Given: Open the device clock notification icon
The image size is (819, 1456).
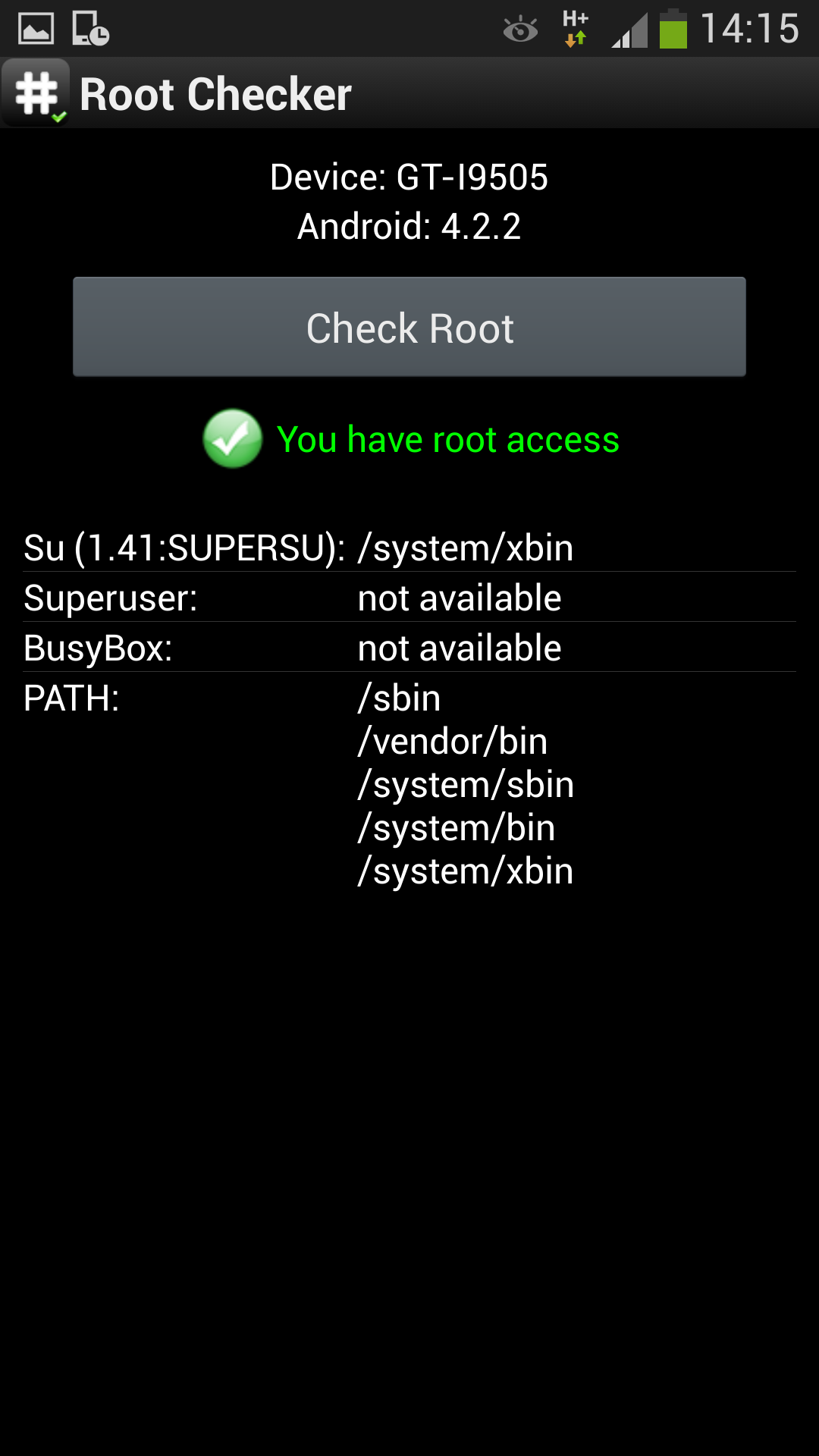Looking at the screenshot, I should point(90,28).
